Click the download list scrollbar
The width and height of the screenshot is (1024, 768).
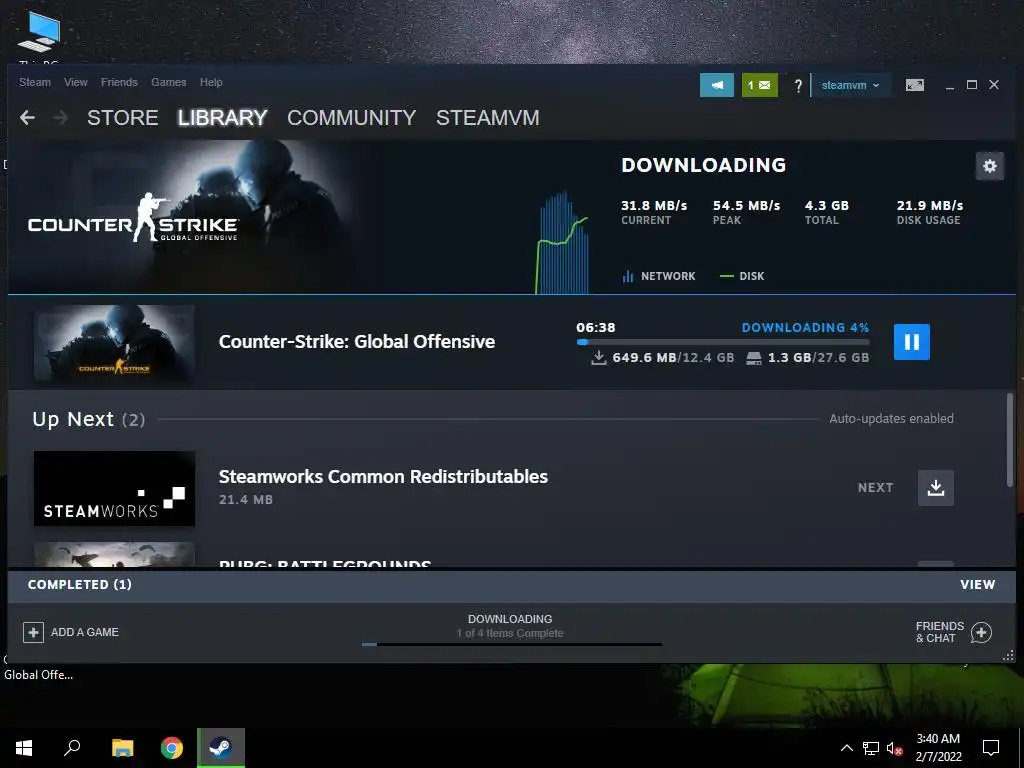pos(1011,439)
